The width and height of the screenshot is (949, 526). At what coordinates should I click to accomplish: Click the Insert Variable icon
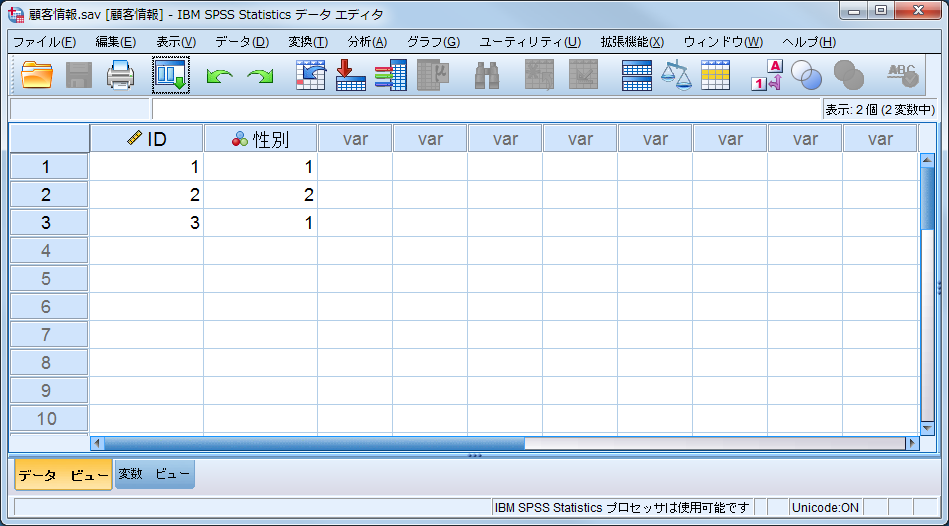(583, 76)
